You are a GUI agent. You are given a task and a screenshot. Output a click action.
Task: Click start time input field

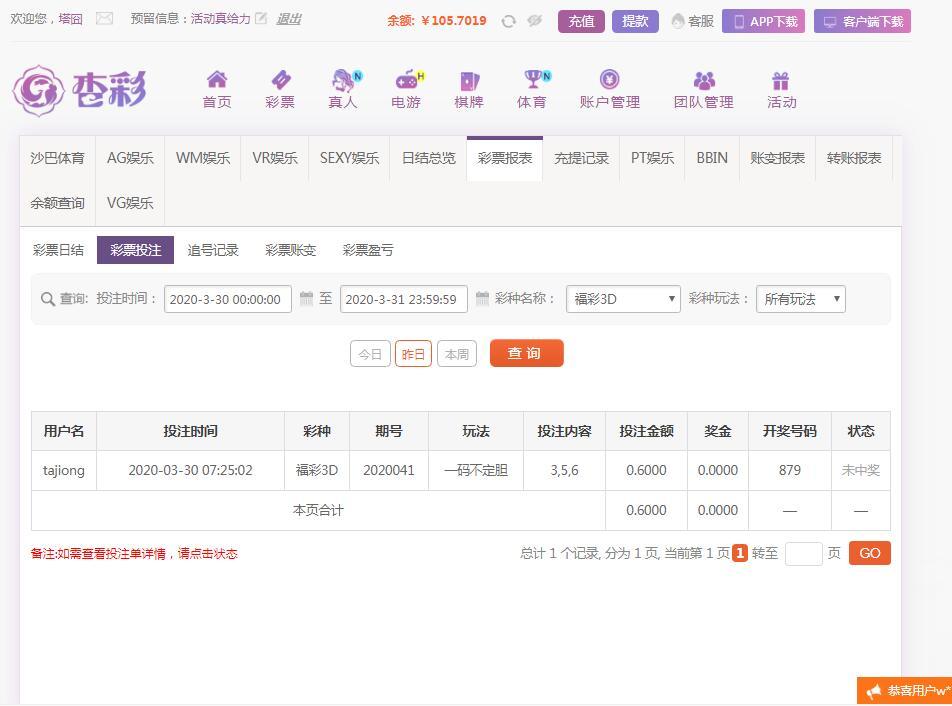pos(228,299)
